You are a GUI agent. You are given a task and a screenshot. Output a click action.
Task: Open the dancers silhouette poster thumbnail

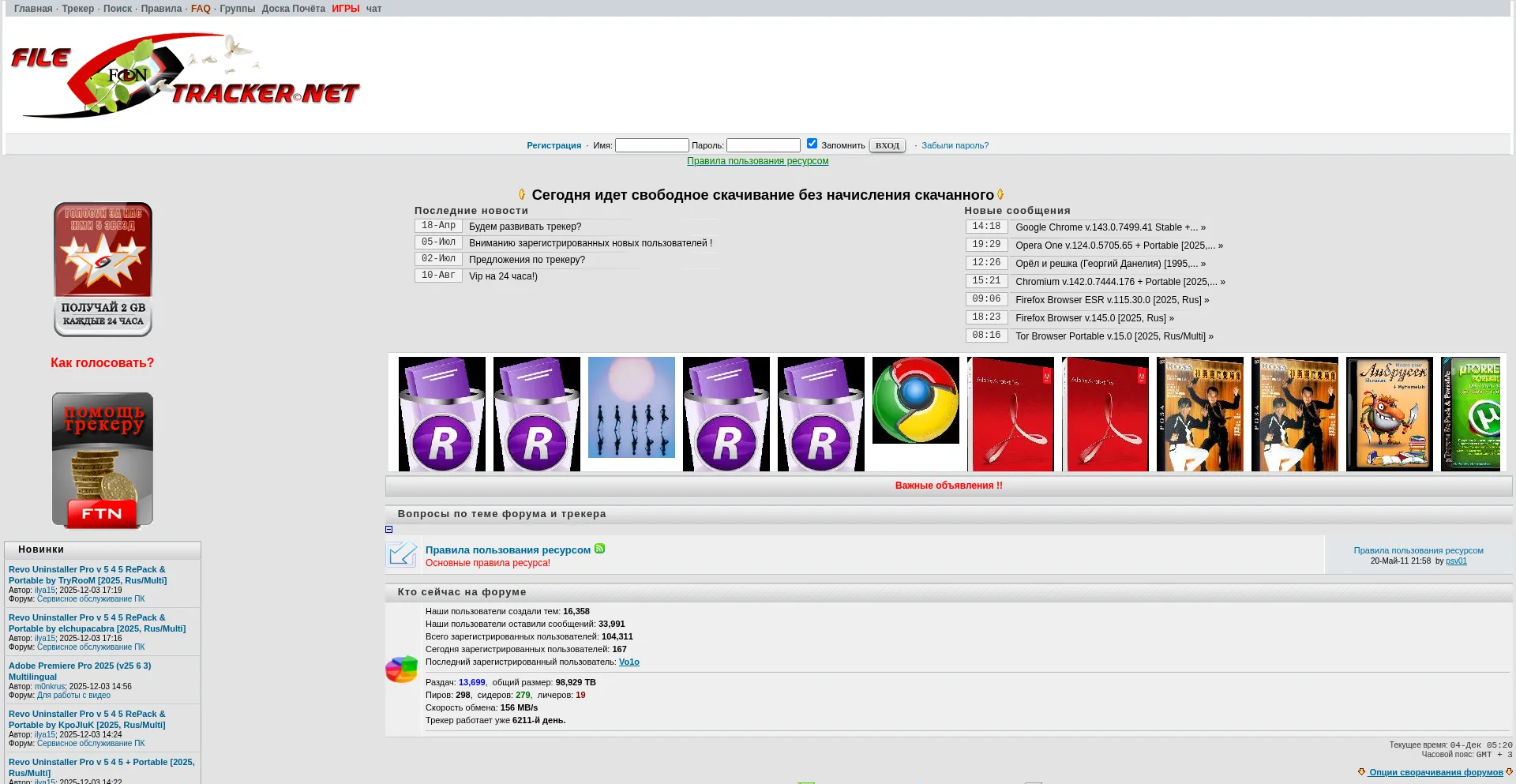coord(631,407)
